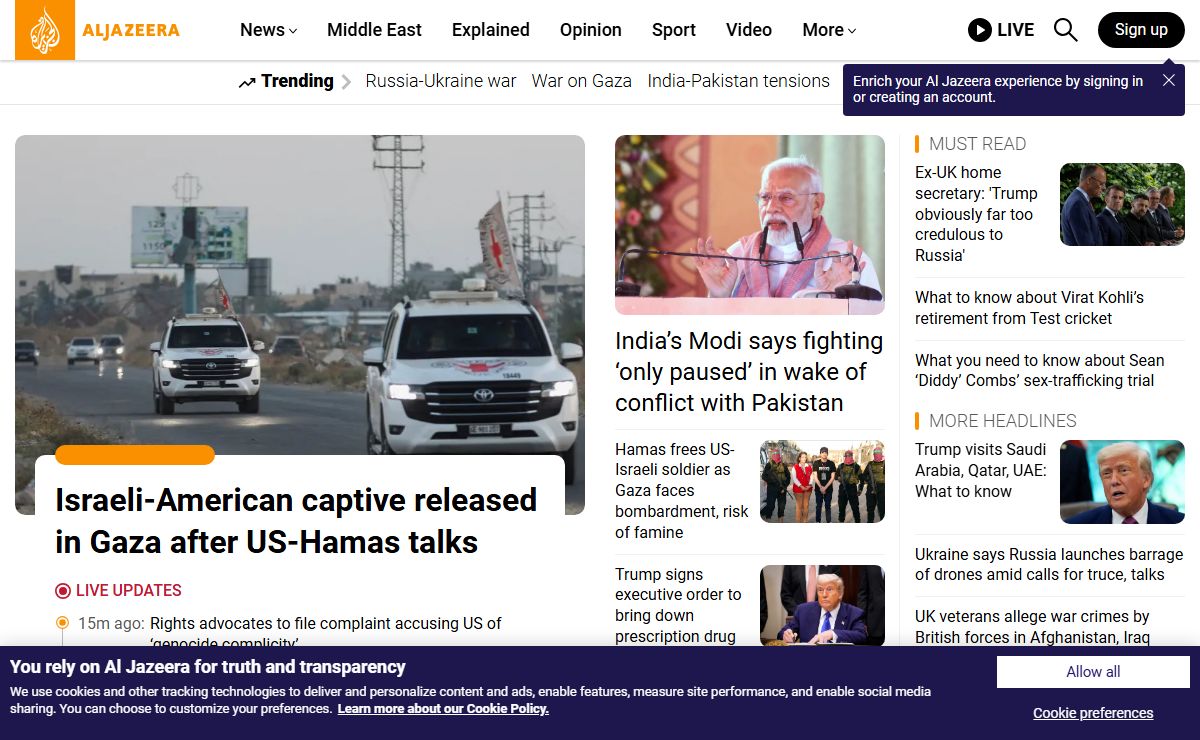Open the Sport section
Screen dimensions: 1200x740
tap(674, 30)
